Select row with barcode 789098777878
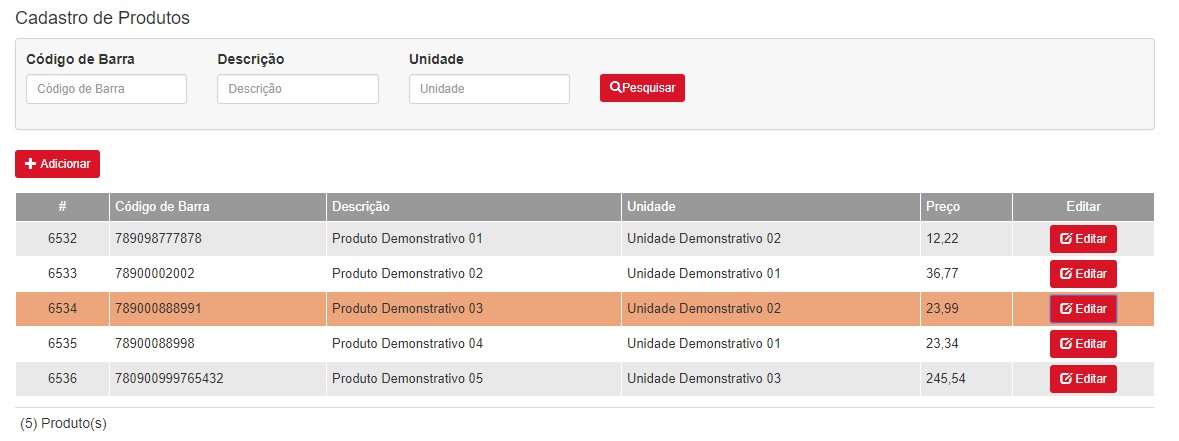The height and width of the screenshot is (441, 1179). (585, 239)
